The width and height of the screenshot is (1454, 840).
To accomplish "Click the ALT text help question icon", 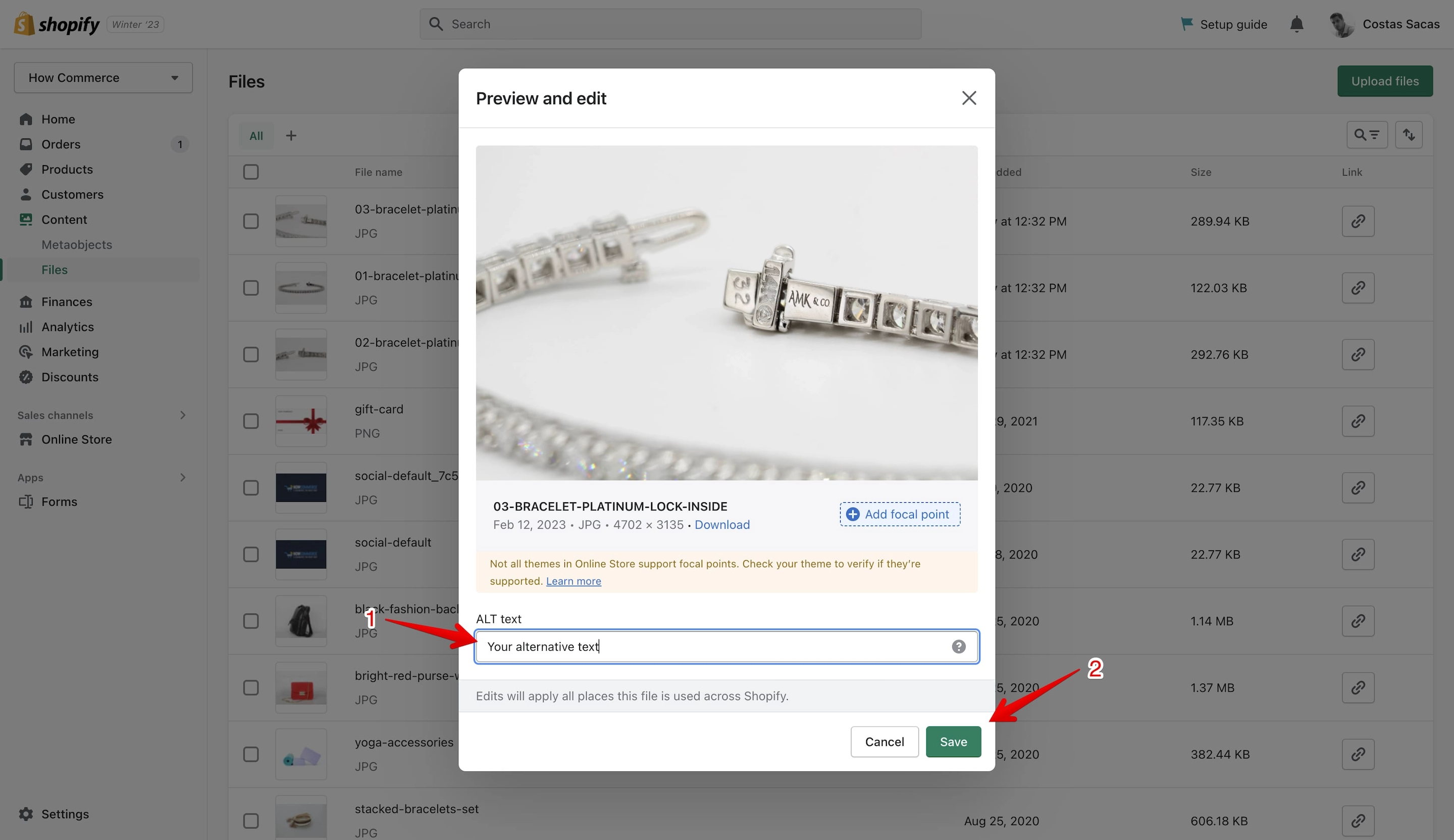I will [x=958, y=646].
